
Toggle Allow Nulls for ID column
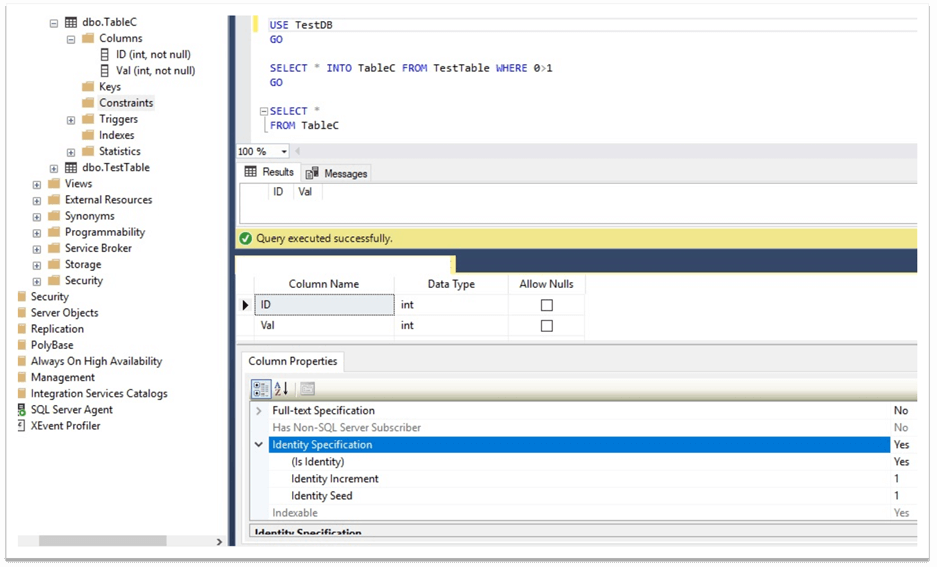pos(546,305)
